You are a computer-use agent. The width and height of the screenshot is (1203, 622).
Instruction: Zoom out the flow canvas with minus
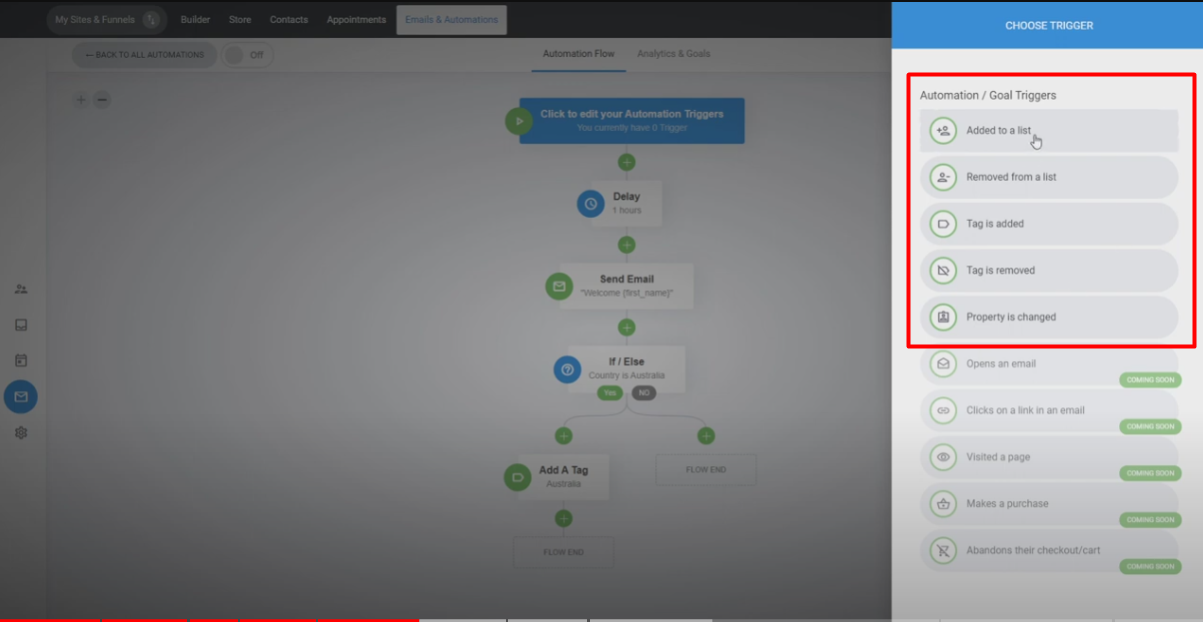102,99
